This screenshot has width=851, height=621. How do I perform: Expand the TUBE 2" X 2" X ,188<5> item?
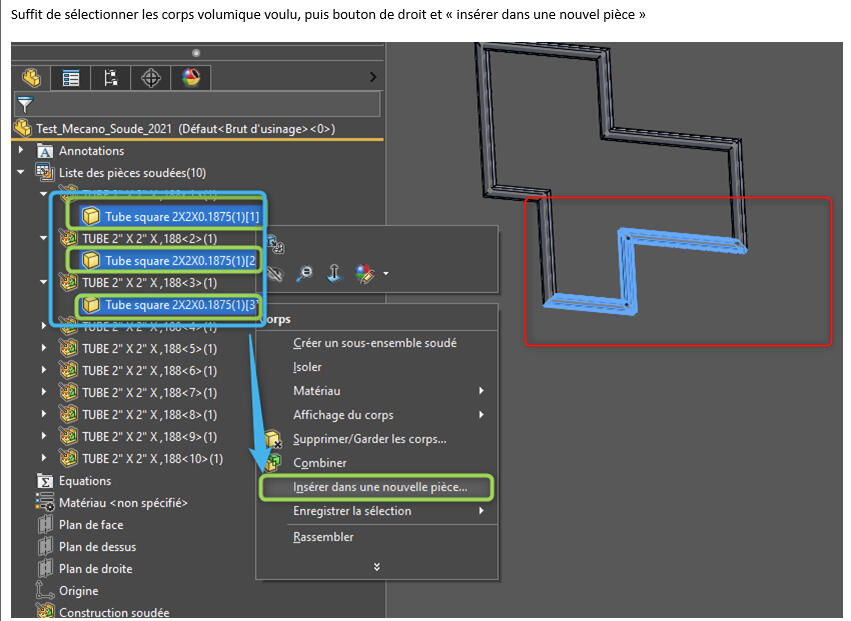click(x=43, y=349)
